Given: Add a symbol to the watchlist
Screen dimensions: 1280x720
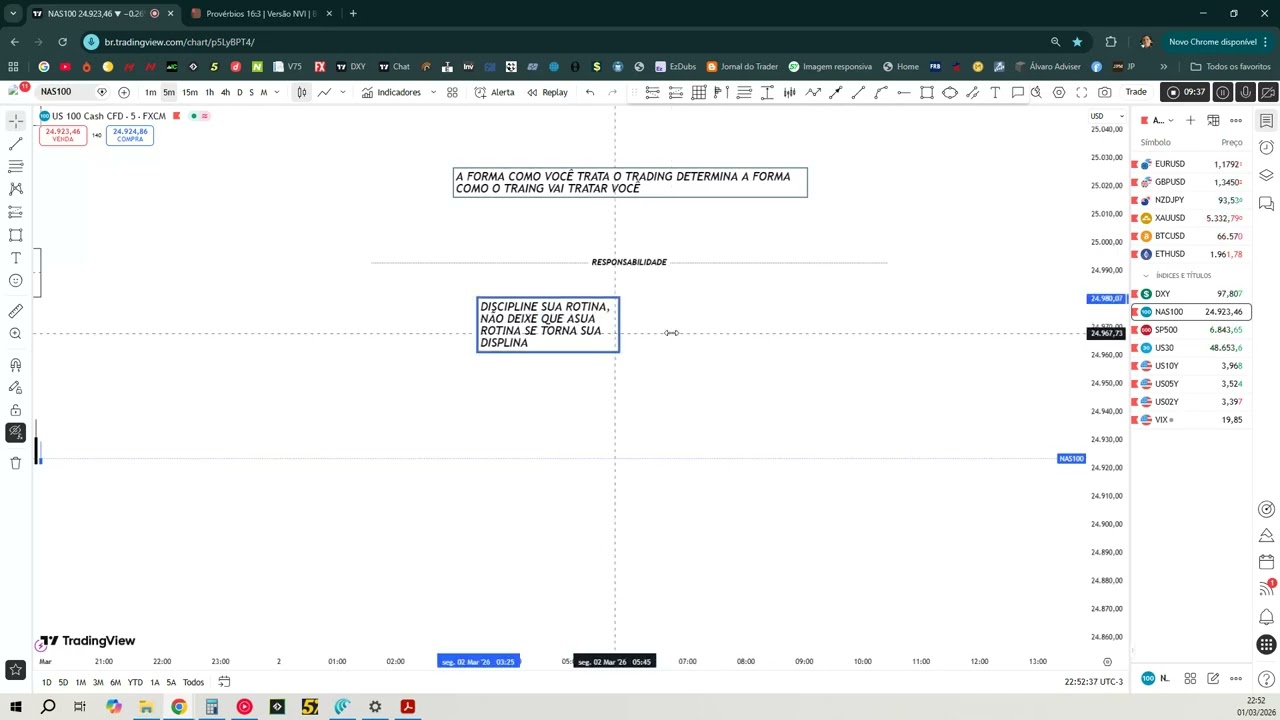Looking at the screenshot, I should 1190,120.
